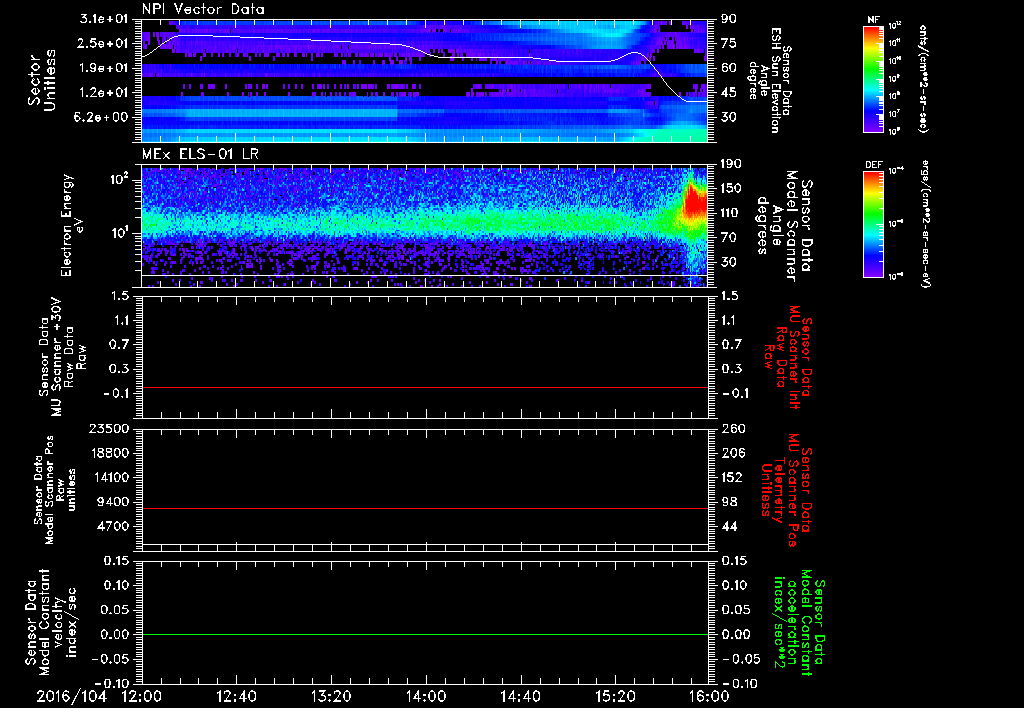Click the '14:40' time axis label
This screenshot has height=708, width=1024.
[520, 696]
